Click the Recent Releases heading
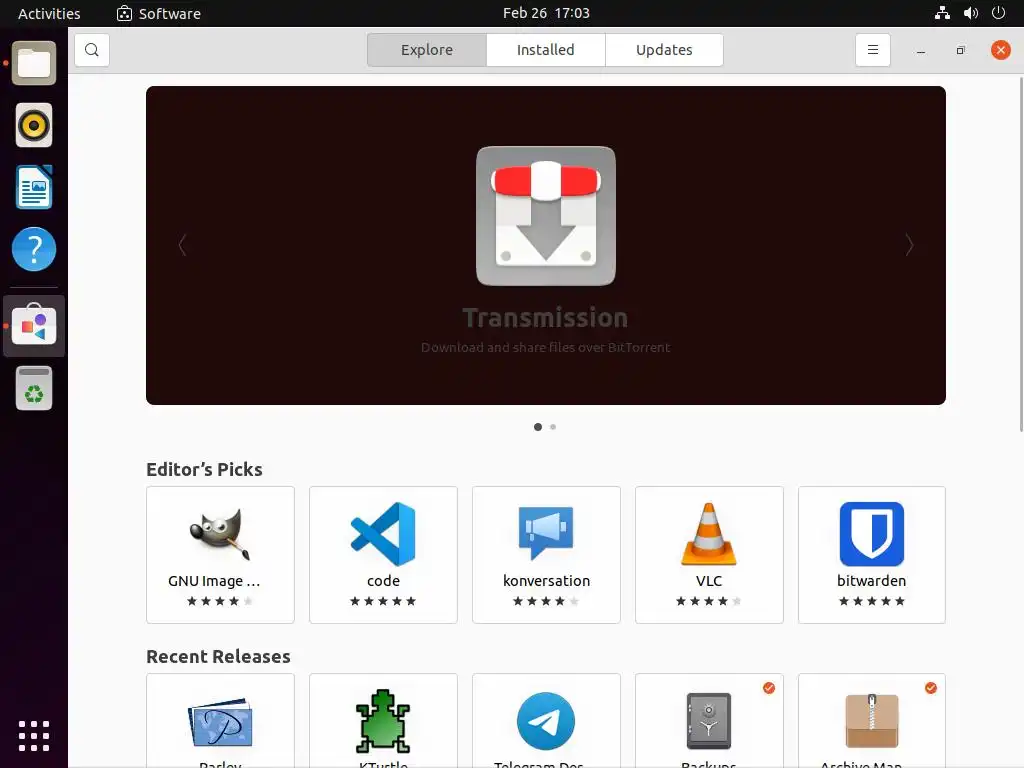Viewport: 1024px width, 768px height. pos(218,656)
